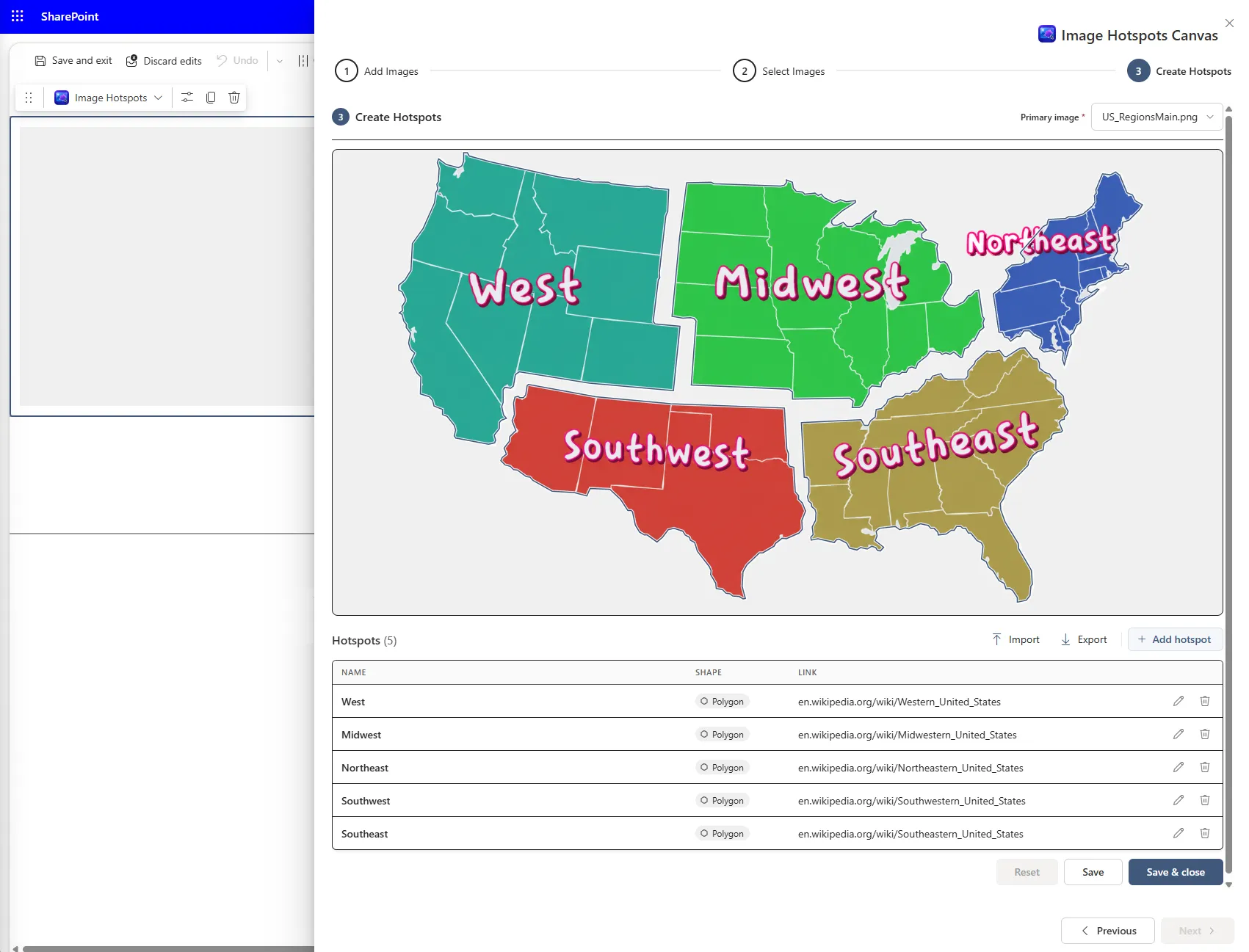The height and width of the screenshot is (952, 1249).
Task: Open the SharePoint app launcher grid
Action: point(18,16)
